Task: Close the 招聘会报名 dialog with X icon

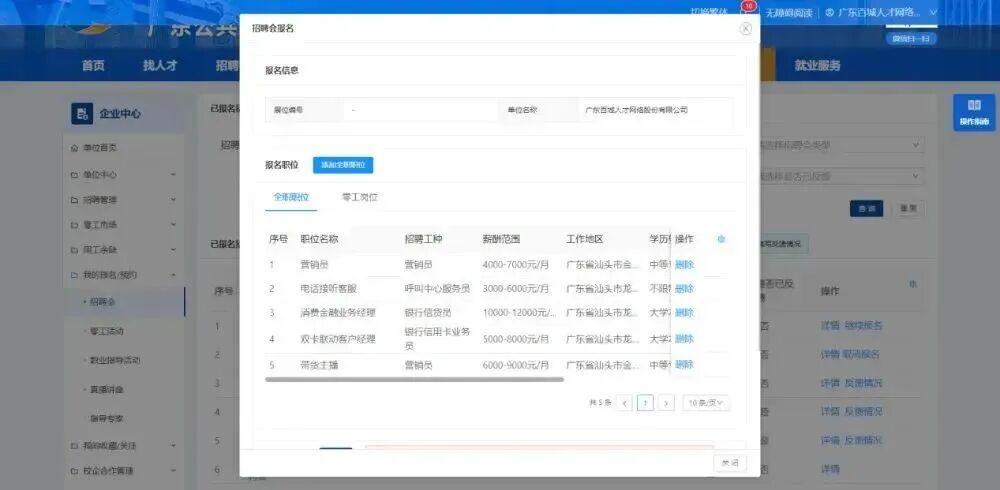Action: click(746, 29)
